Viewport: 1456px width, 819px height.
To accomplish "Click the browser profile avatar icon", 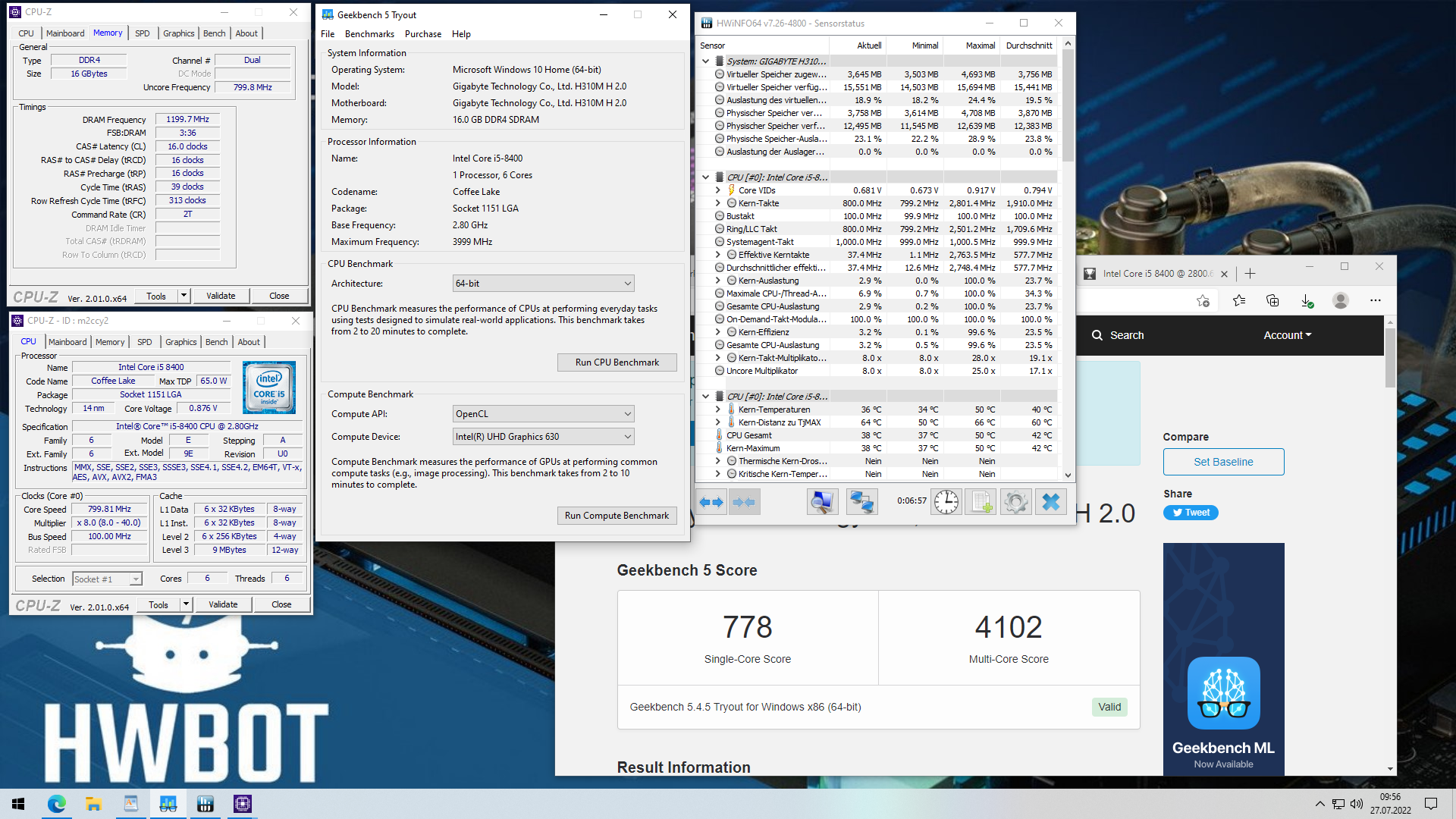I will [x=1341, y=301].
